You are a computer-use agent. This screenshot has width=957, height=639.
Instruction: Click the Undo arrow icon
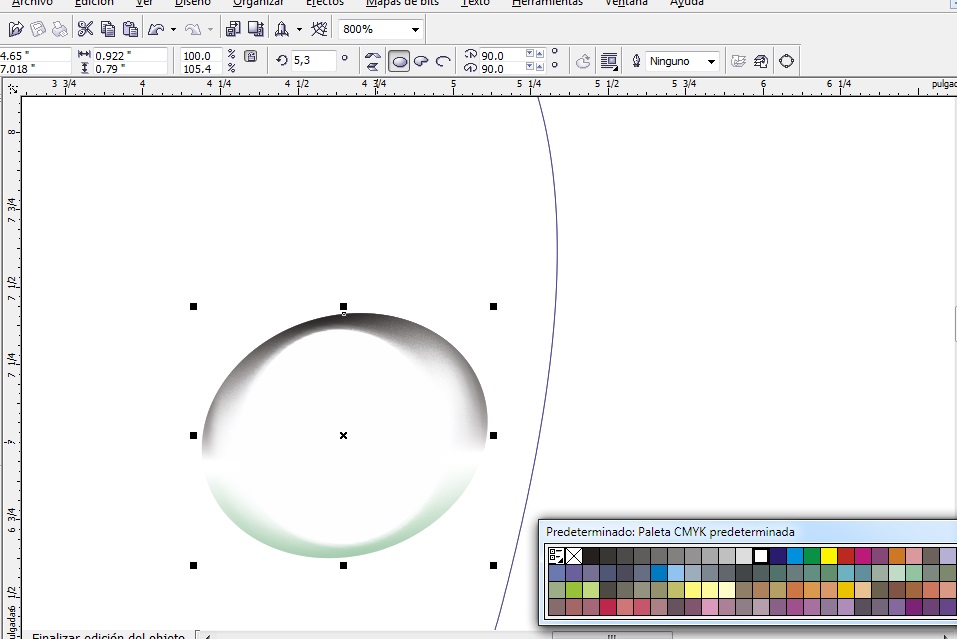pyautogui.click(x=156, y=29)
